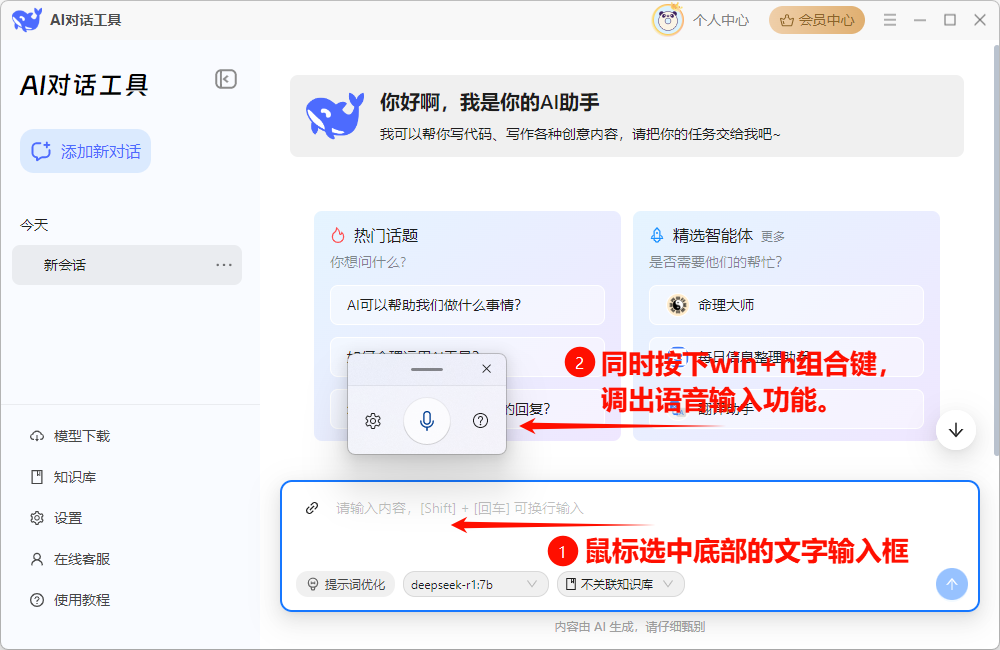The height and width of the screenshot is (650, 1000).
Task: Expand the deepseek-r1:7b model dropdown
Action: (475, 584)
